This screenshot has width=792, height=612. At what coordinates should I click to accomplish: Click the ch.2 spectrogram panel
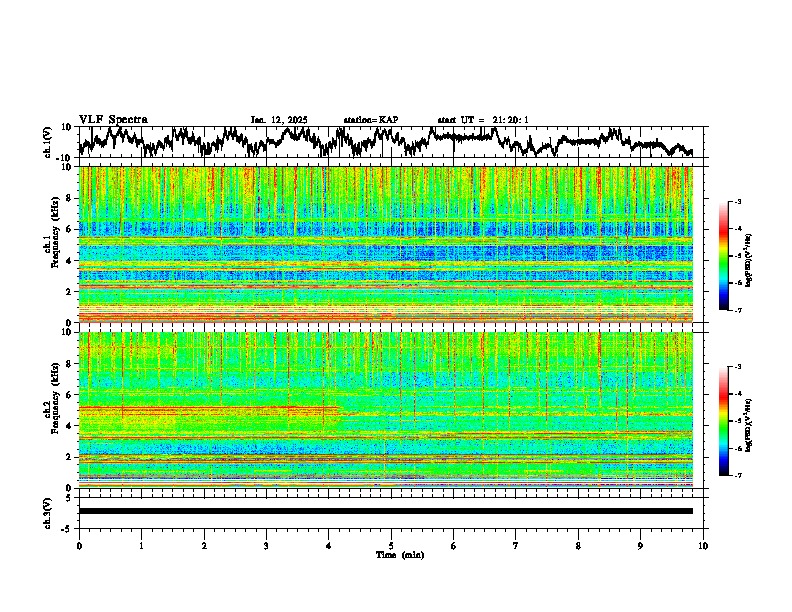(x=386, y=410)
